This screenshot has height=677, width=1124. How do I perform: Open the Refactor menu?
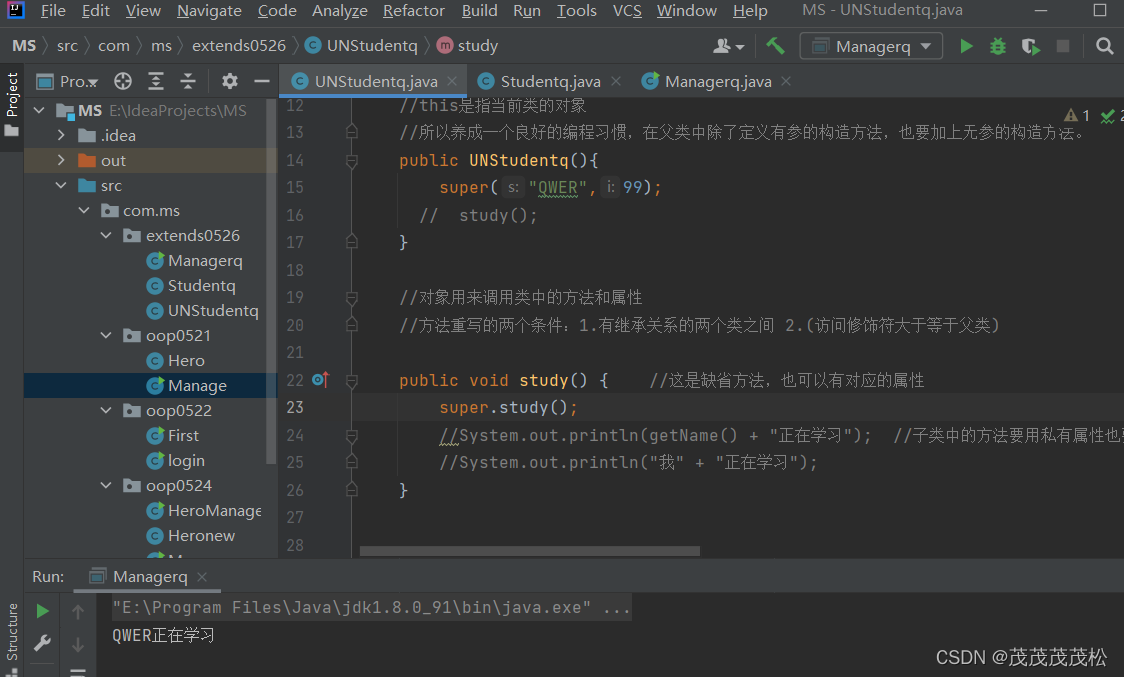pos(414,11)
